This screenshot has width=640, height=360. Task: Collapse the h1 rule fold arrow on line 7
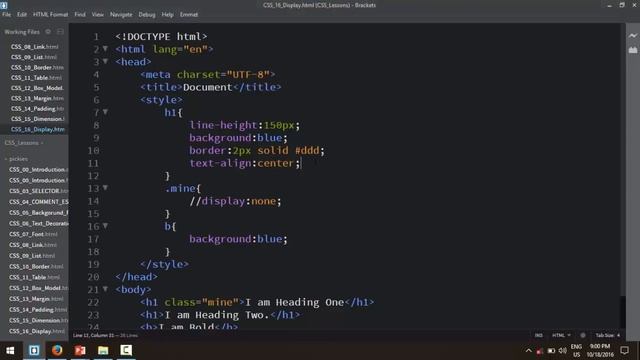click(x=105, y=111)
